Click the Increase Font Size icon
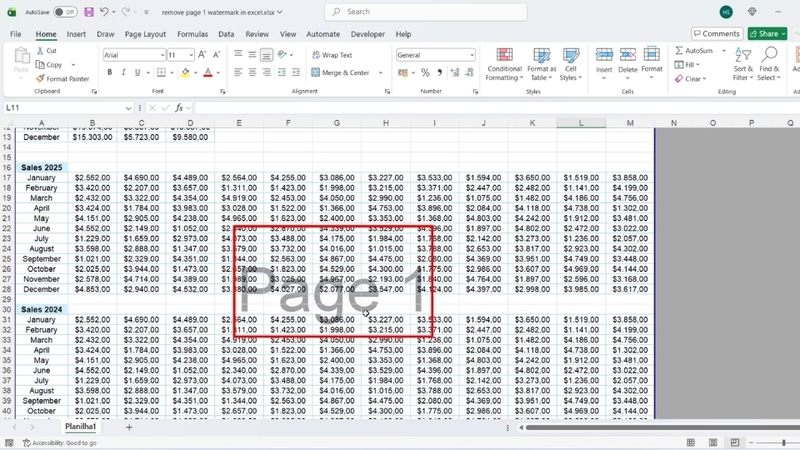This screenshot has height=450, width=800. point(202,55)
